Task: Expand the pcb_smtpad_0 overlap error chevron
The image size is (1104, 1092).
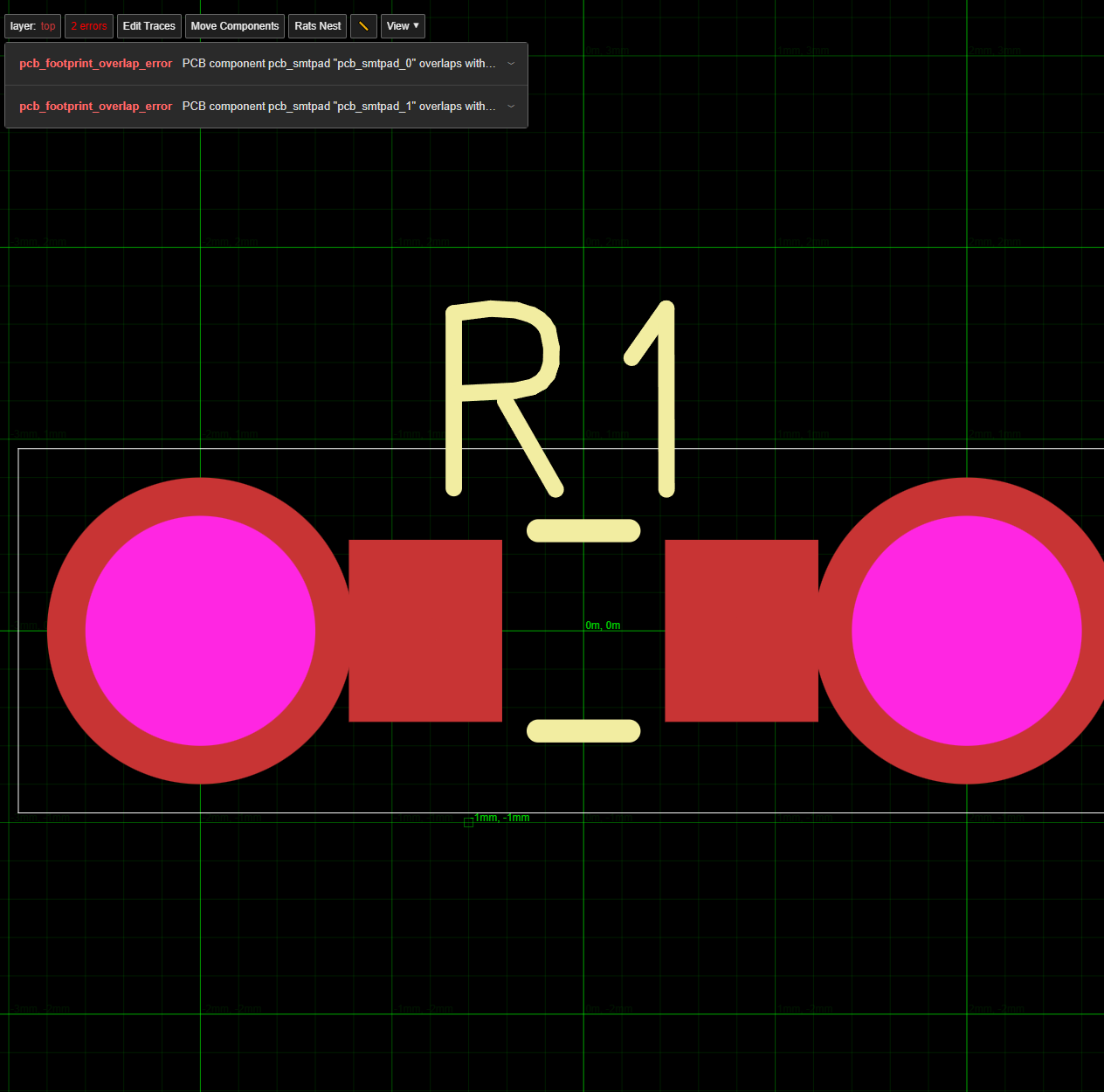Action: click(511, 64)
